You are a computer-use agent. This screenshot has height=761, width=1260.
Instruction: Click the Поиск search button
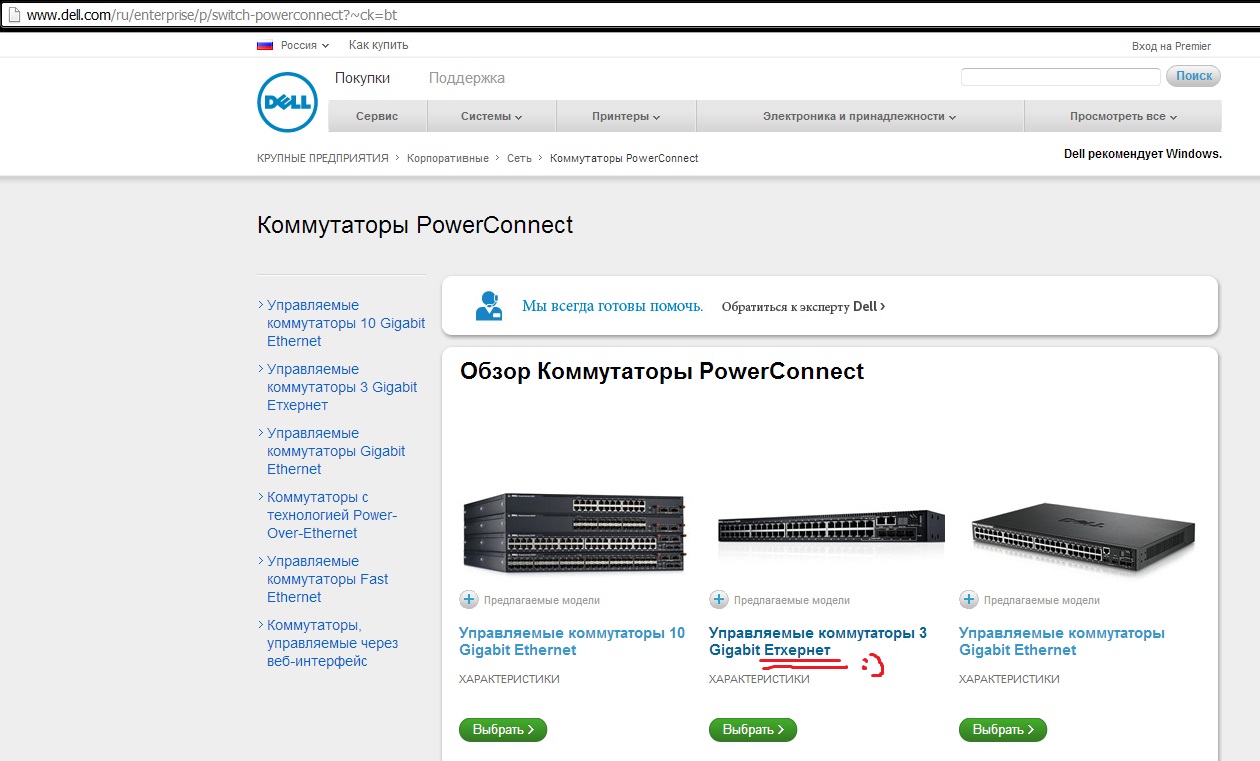(x=1194, y=76)
